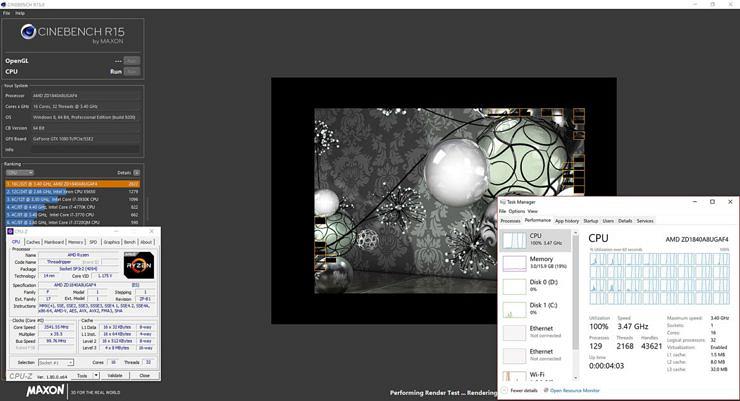Select CPU in Task Manager sidebar
The width and height of the screenshot is (740, 401).
[x=536, y=239]
